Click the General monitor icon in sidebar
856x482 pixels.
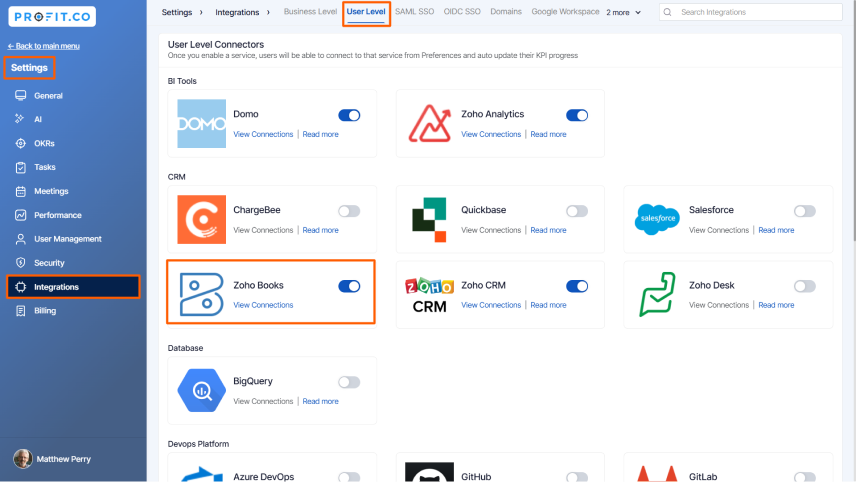click(x=21, y=96)
